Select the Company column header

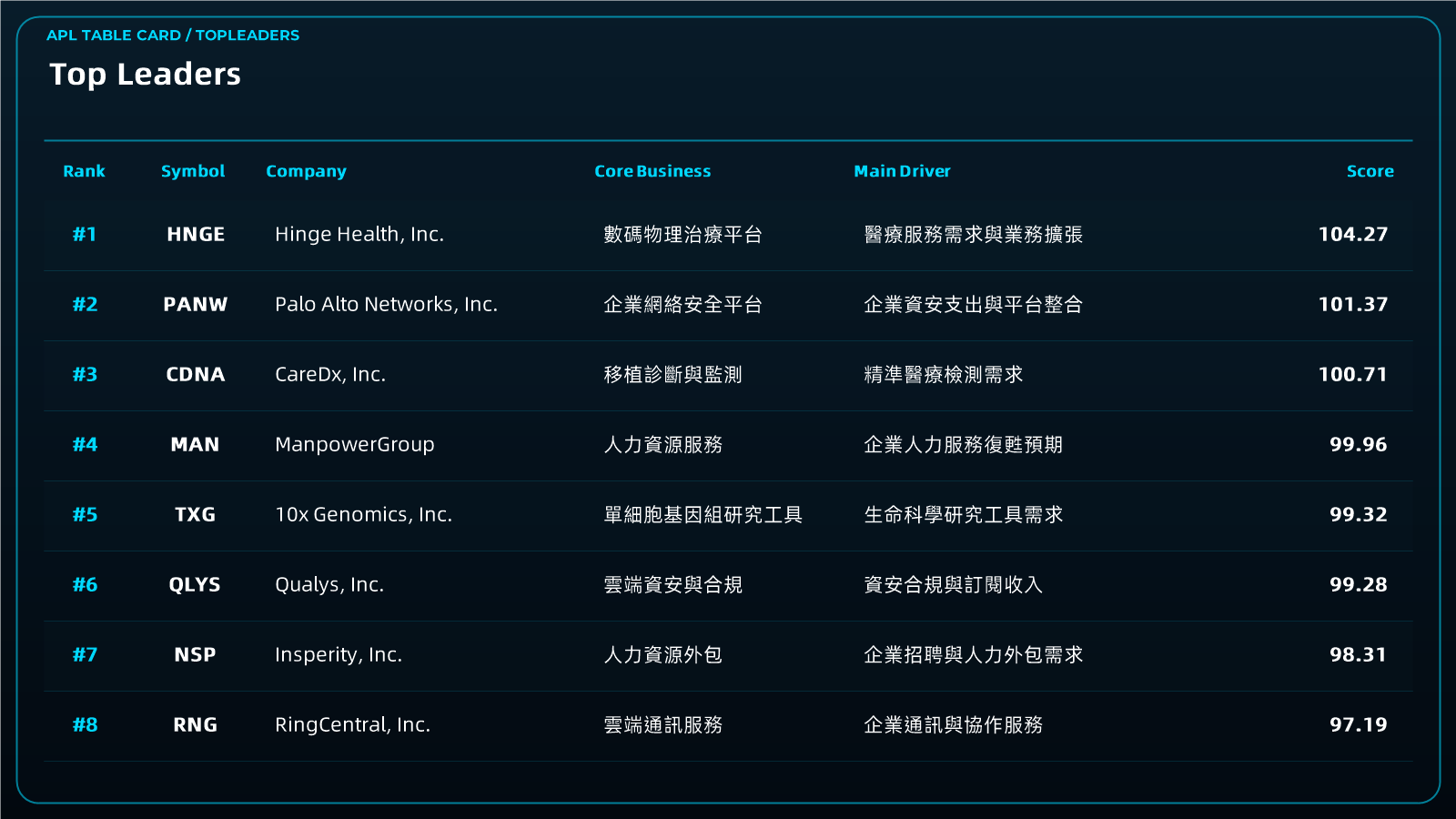click(x=306, y=171)
